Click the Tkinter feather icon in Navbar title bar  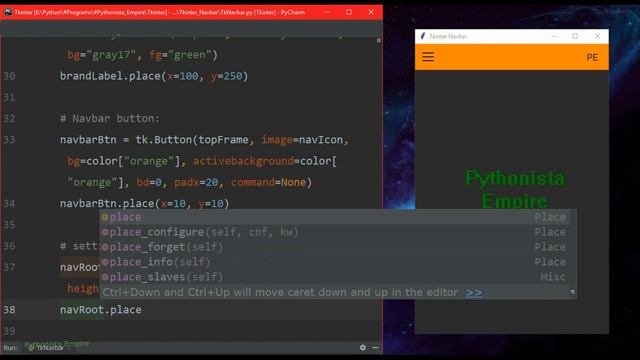(422, 36)
